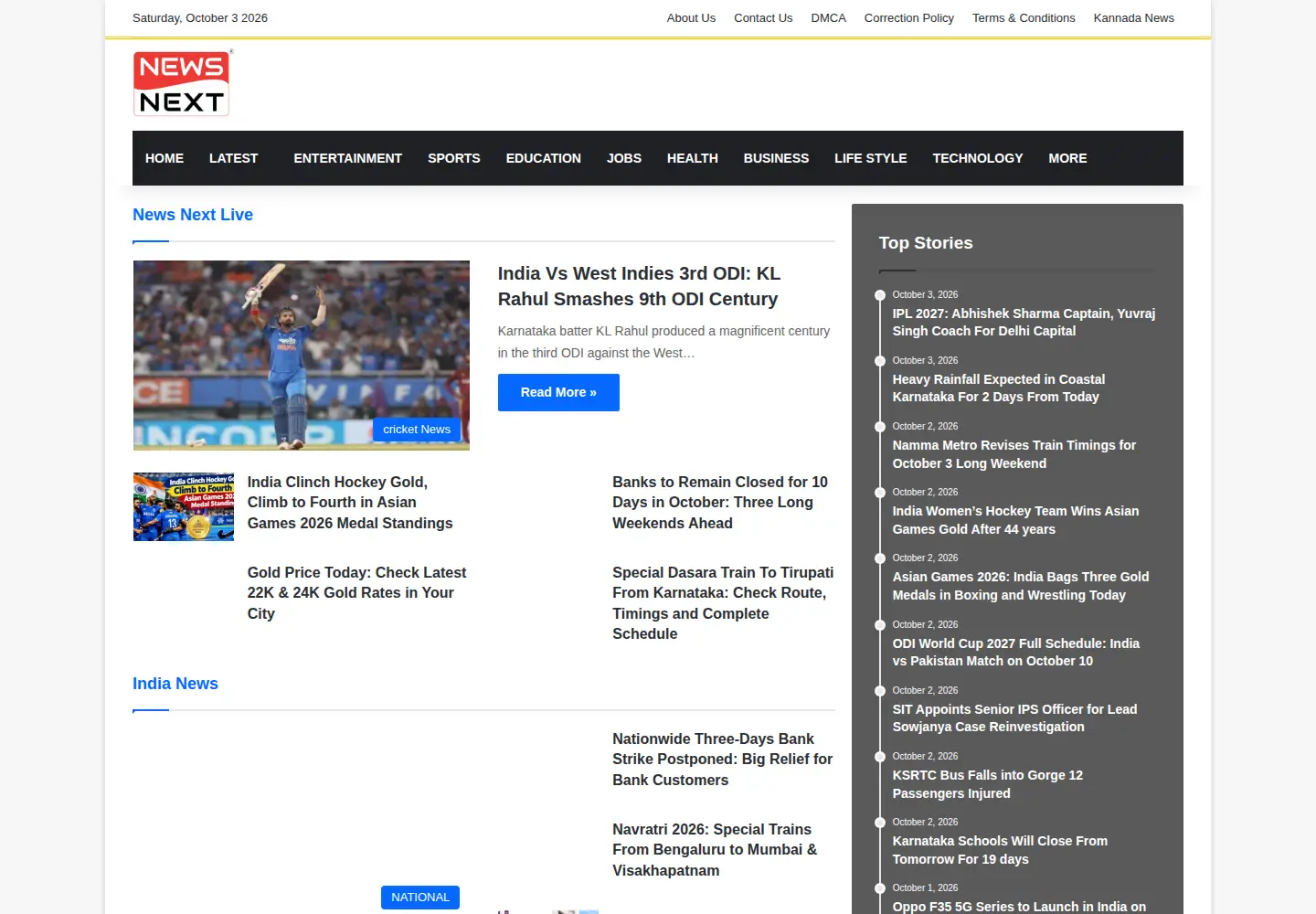Open India Women's Hockey Team story
The image size is (1316, 914).
(x=1015, y=520)
